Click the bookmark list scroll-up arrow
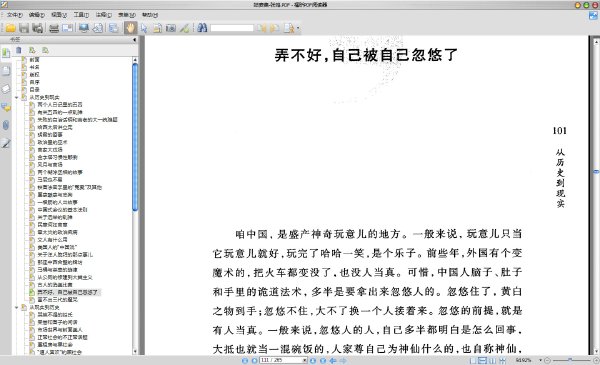 tap(135, 60)
